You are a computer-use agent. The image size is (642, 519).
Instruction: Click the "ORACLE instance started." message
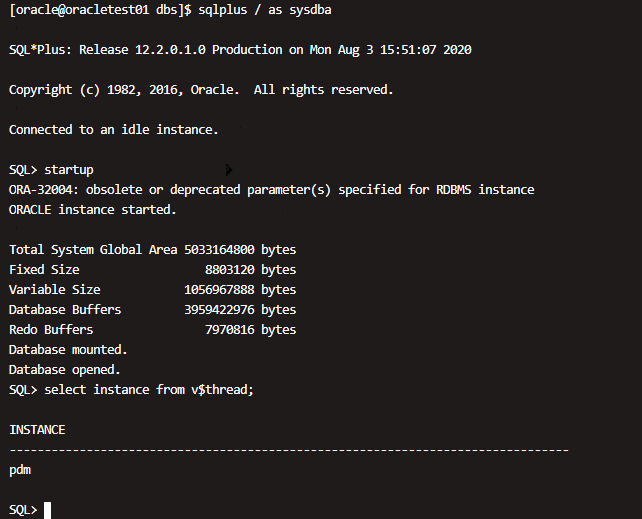click(92, 210)
